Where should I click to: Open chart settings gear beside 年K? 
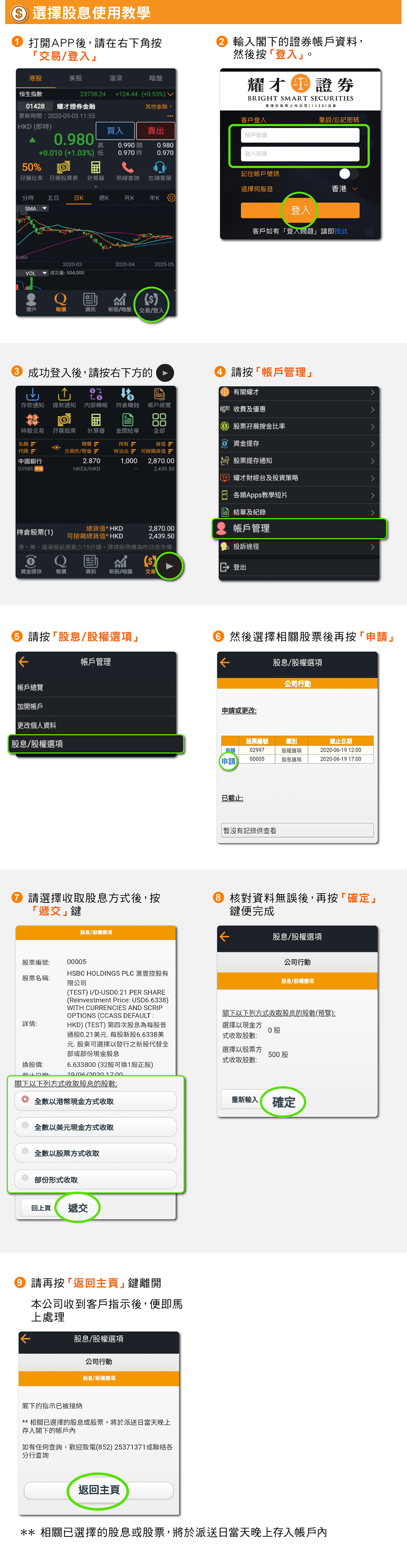(x=171, y=198)
